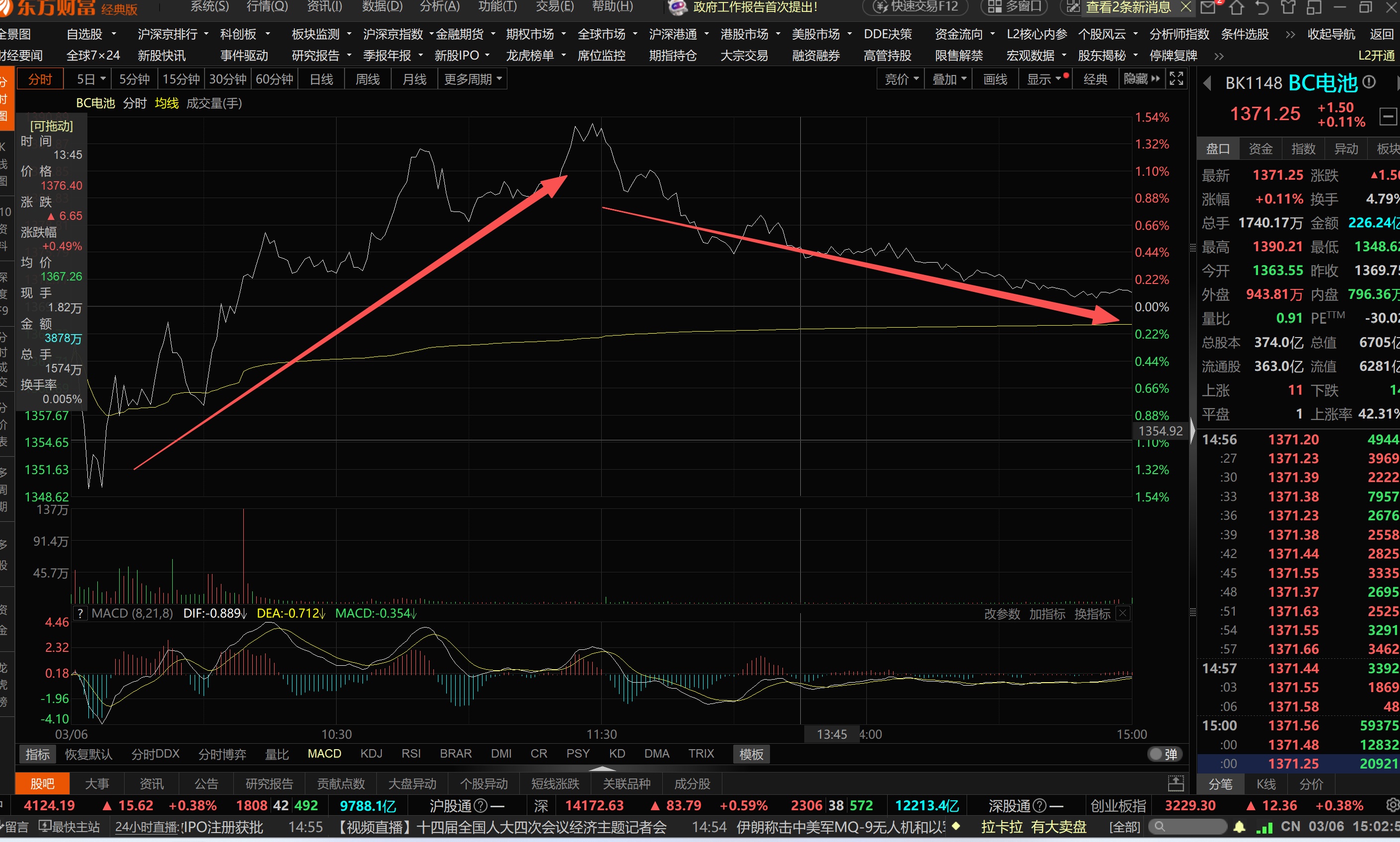Click the search box in status bar
The width and height of the screenshot is (1400, 842).
[x=1189, y=827]
